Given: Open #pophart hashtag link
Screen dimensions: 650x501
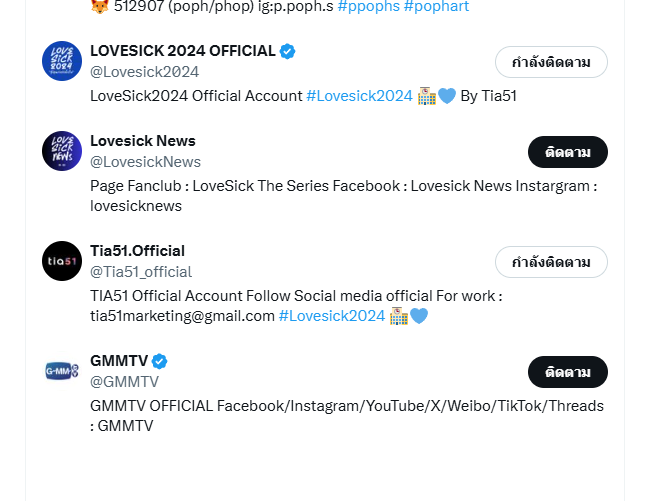Looking at the screenshot, I should 436,6.
